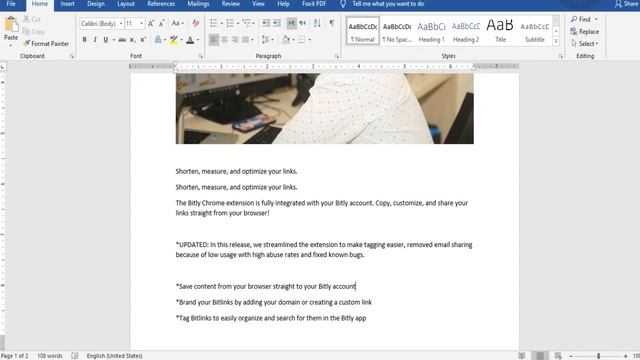Open the font size dropdown

pyautogui.click(x=141, y=24)
